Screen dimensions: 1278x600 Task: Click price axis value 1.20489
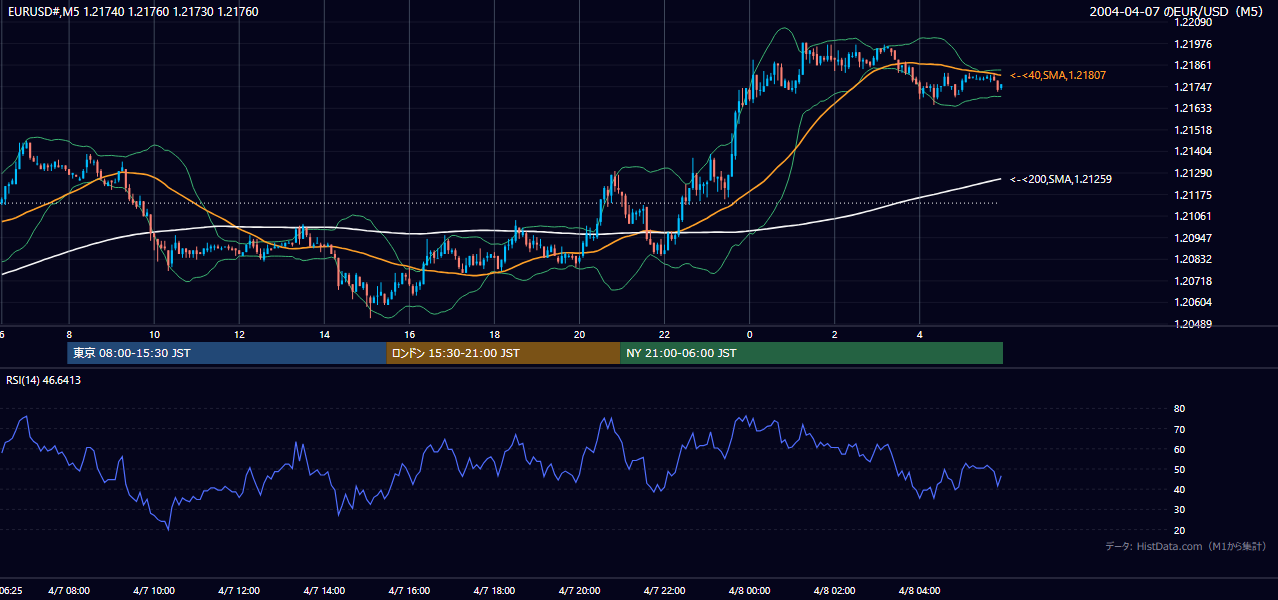tap(1192, 324)
